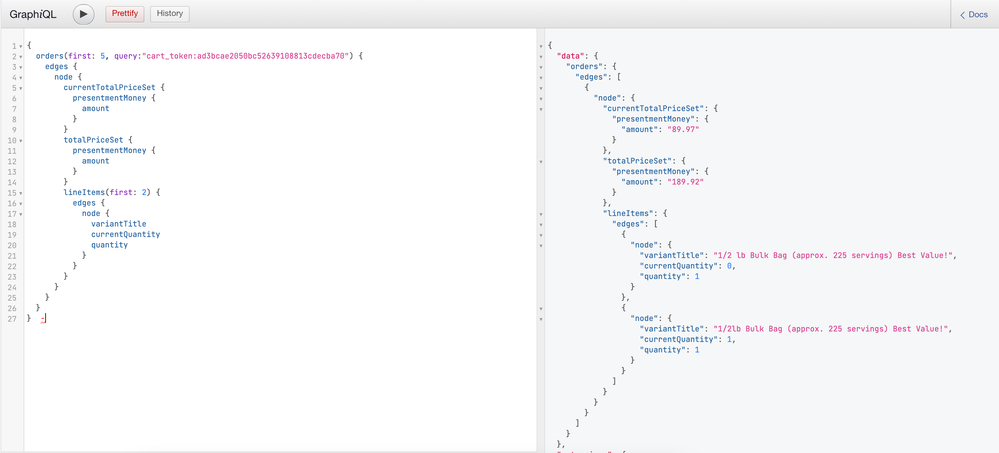The image size is (999, 453).
Task: Collapse the lineItems block at line 15
Action: (x=20, y=192)
